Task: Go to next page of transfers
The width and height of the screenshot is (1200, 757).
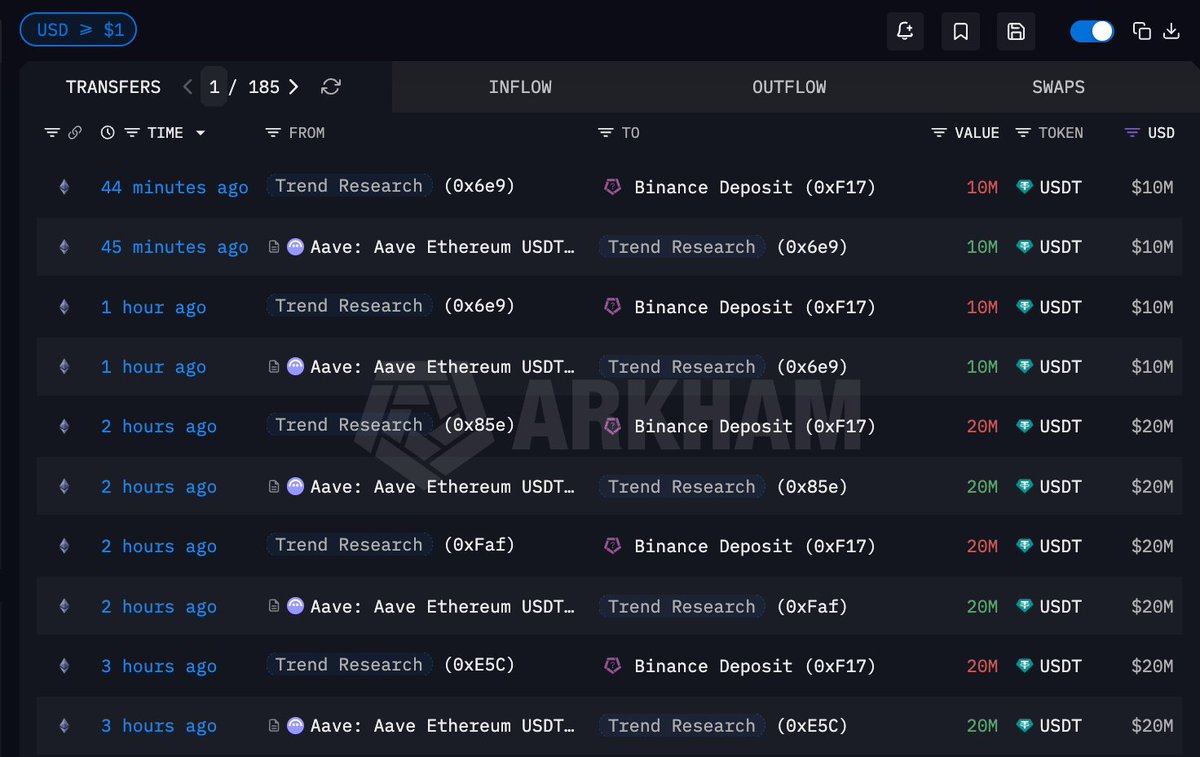Action: (x=293, y=87)
